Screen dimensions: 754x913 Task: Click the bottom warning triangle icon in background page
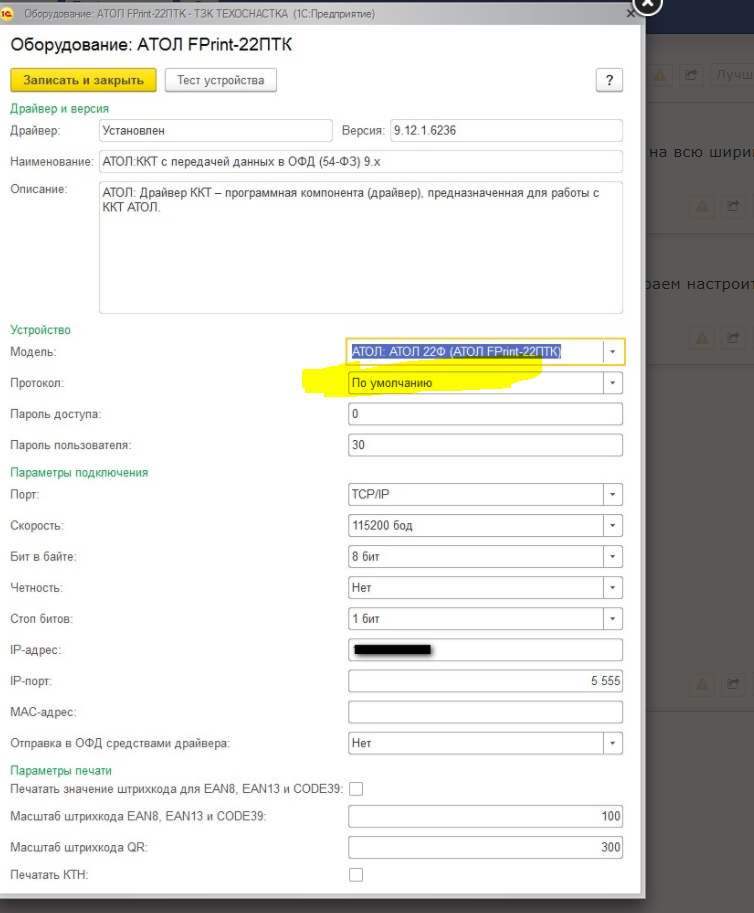[x=702, y=684]
